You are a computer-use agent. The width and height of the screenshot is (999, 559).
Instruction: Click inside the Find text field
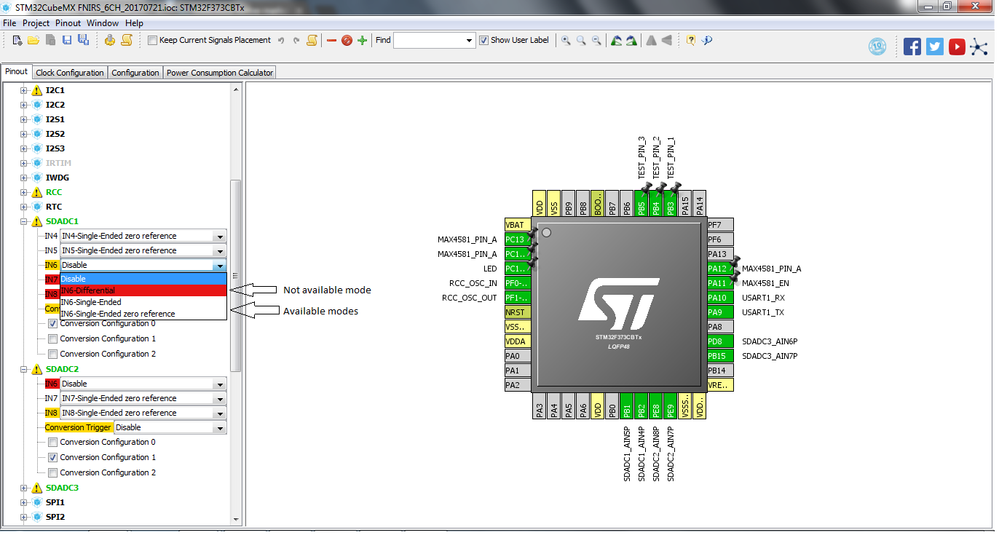[429, 40]
